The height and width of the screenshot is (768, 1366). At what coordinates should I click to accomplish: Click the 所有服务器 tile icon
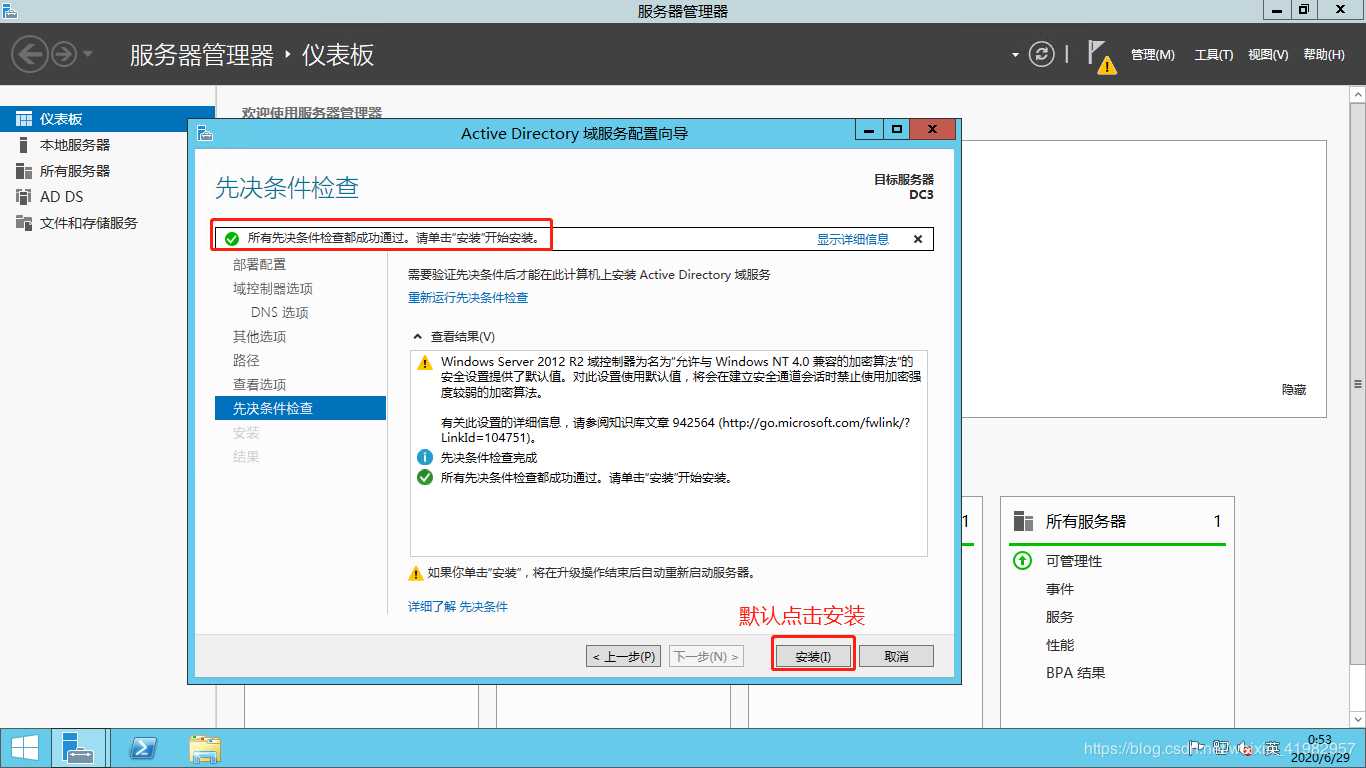click(x=1023, y=521)
